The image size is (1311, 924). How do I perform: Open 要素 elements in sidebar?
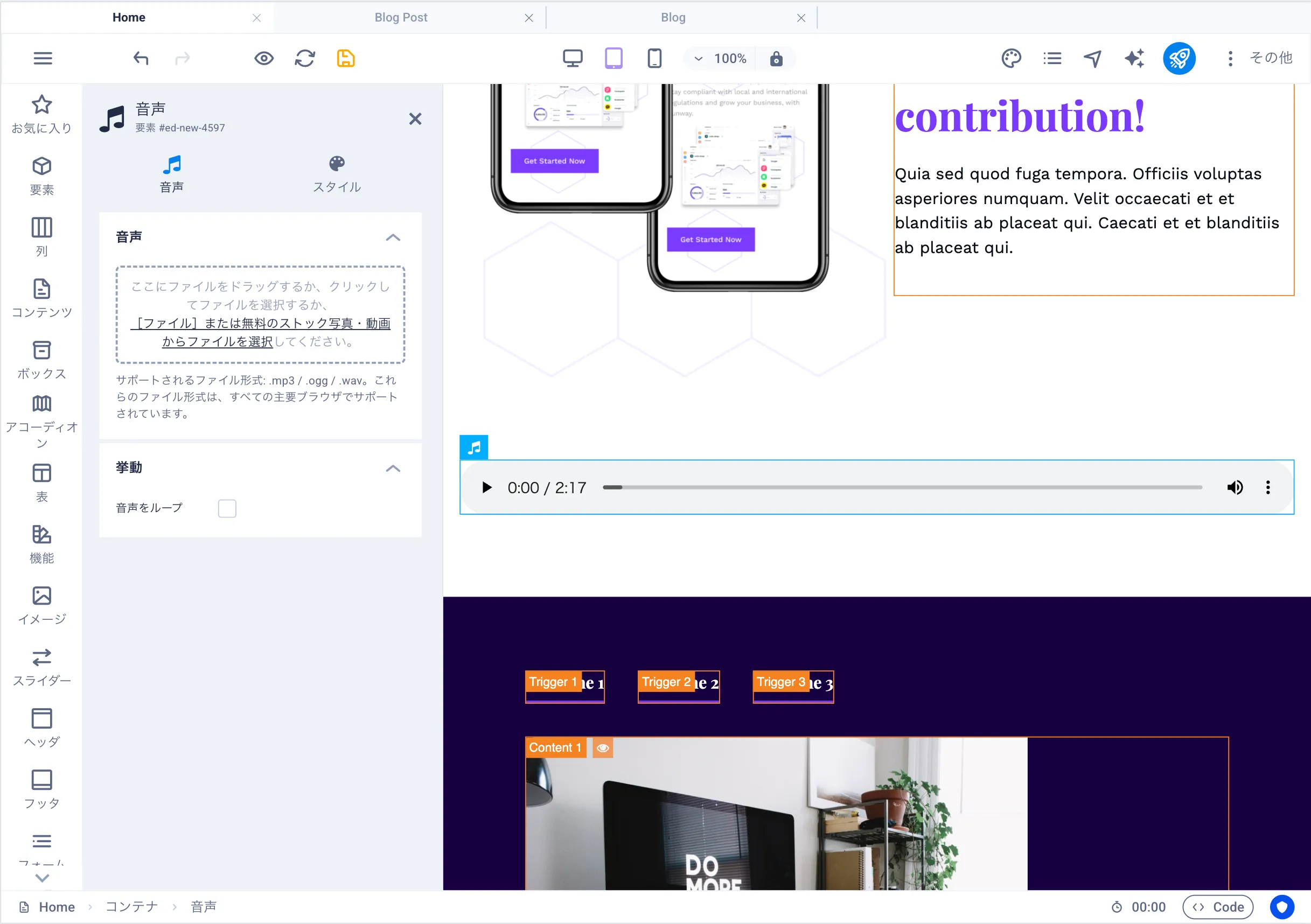tap(41, 176)
